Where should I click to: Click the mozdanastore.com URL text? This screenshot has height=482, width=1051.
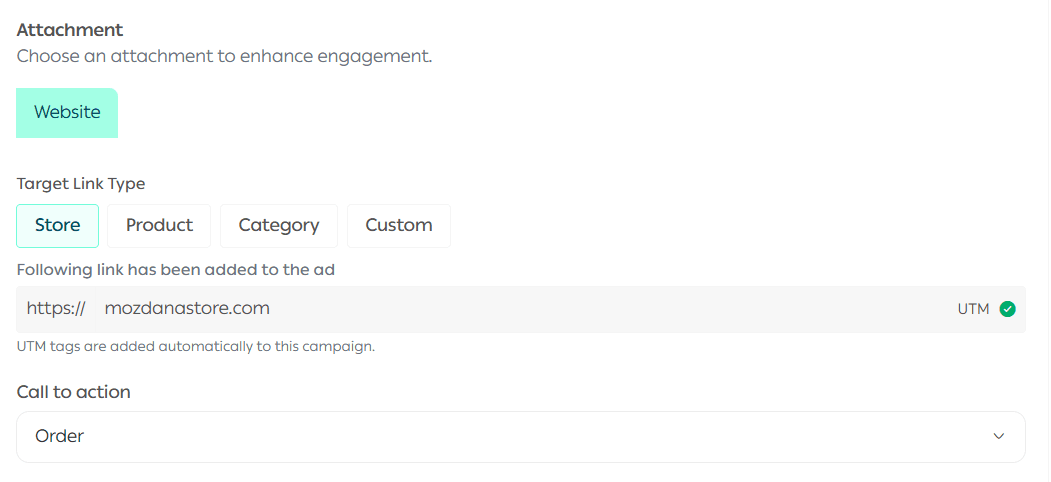pyautogui.click(x=187, y=308)
